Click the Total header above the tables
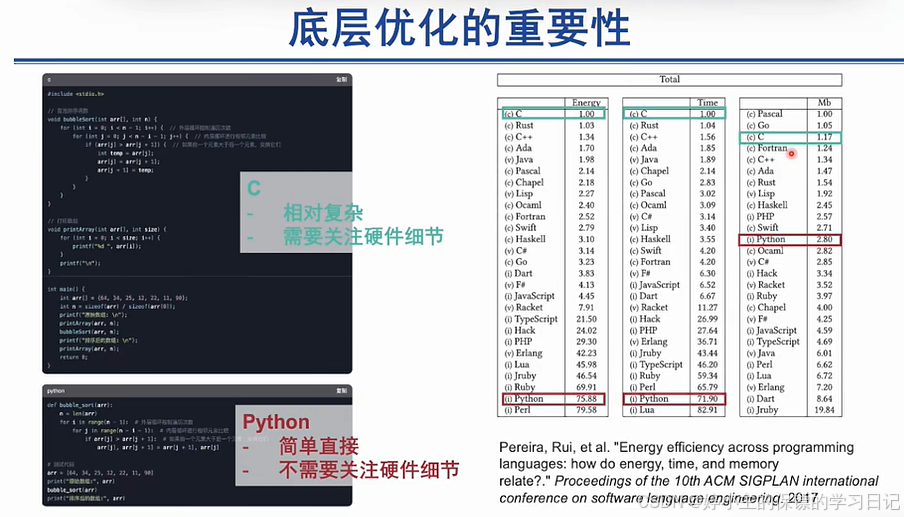This screenshot has height=517, width=904. (x=669, y=80)
